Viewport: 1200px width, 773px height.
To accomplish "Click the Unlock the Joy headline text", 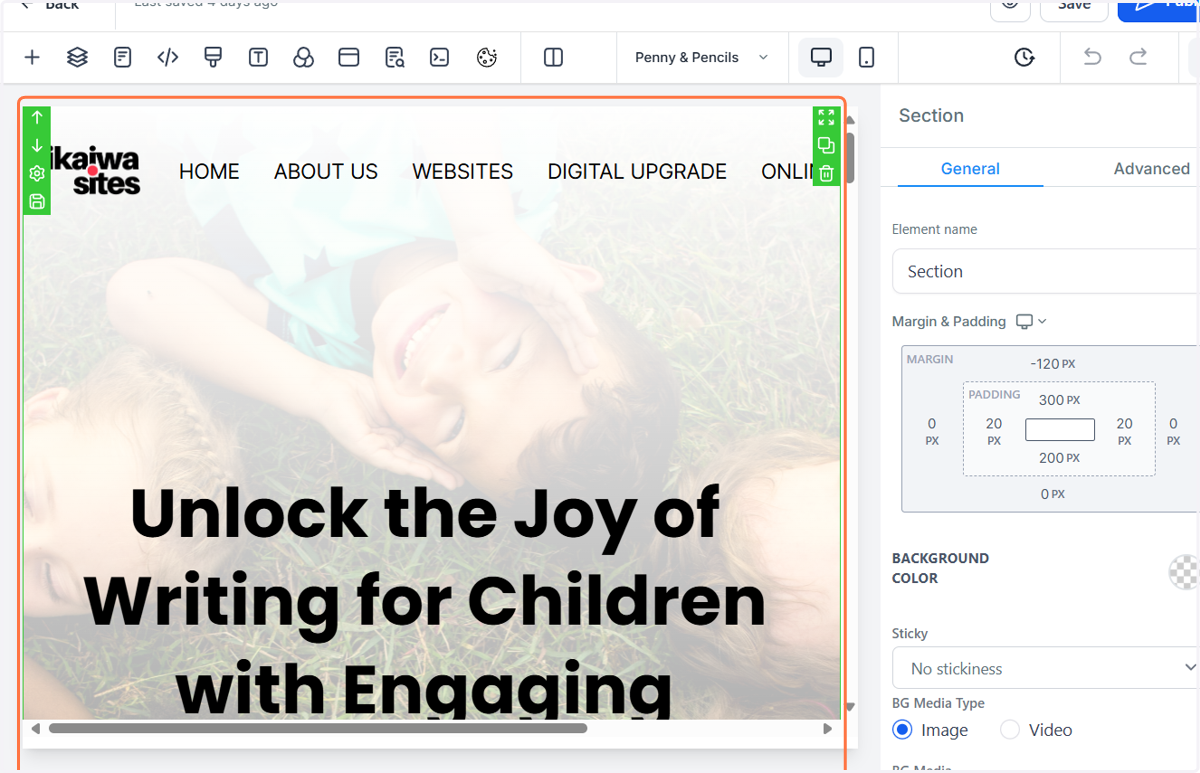I will click(425, 600).
